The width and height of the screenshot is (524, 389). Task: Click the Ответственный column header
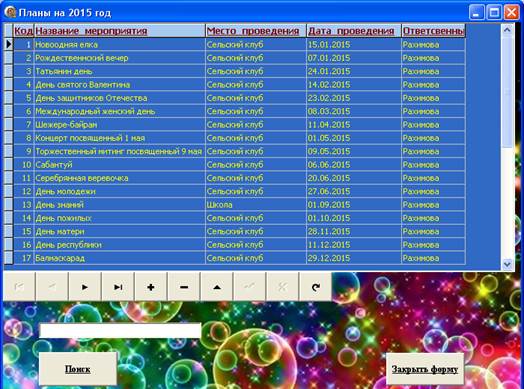(x=433, y=31)
